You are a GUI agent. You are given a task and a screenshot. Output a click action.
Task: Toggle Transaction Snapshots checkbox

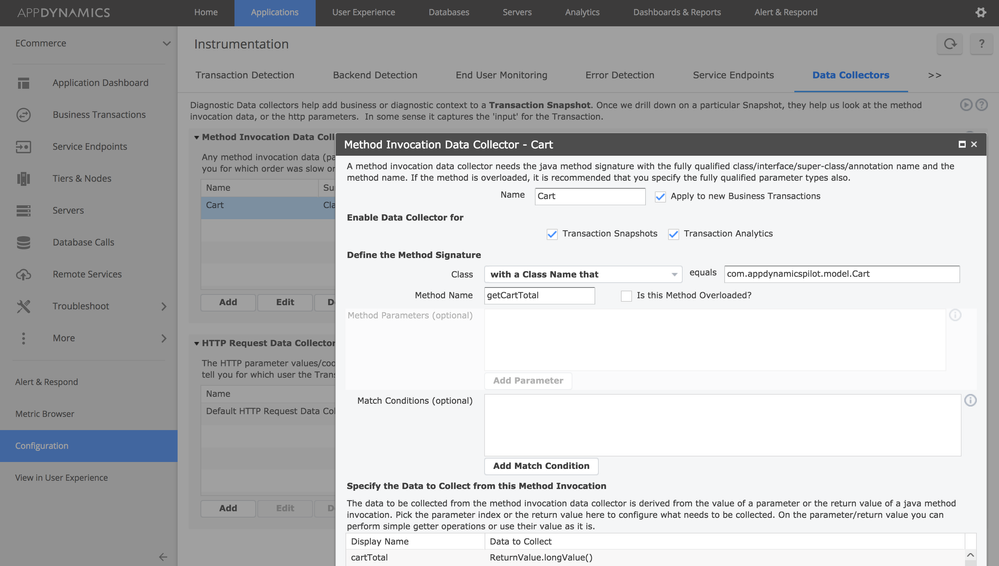(552, 234)
